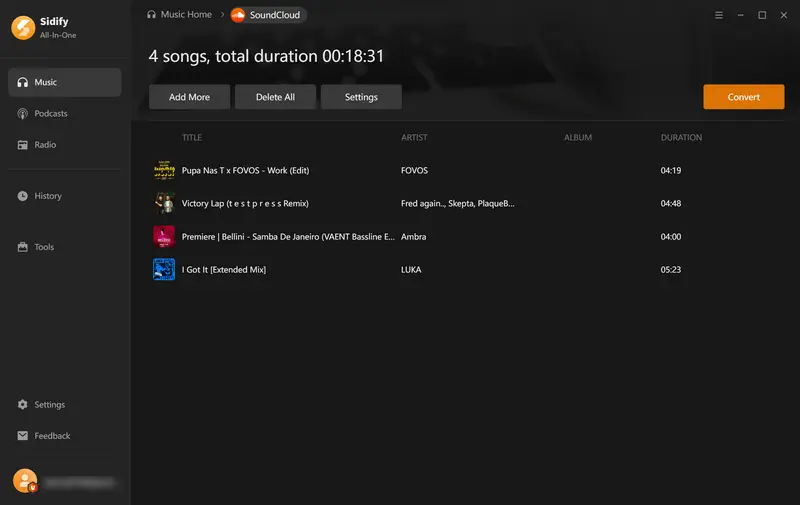Click duration 05:23
Screen dimensions: 800x505
(671, 269)
